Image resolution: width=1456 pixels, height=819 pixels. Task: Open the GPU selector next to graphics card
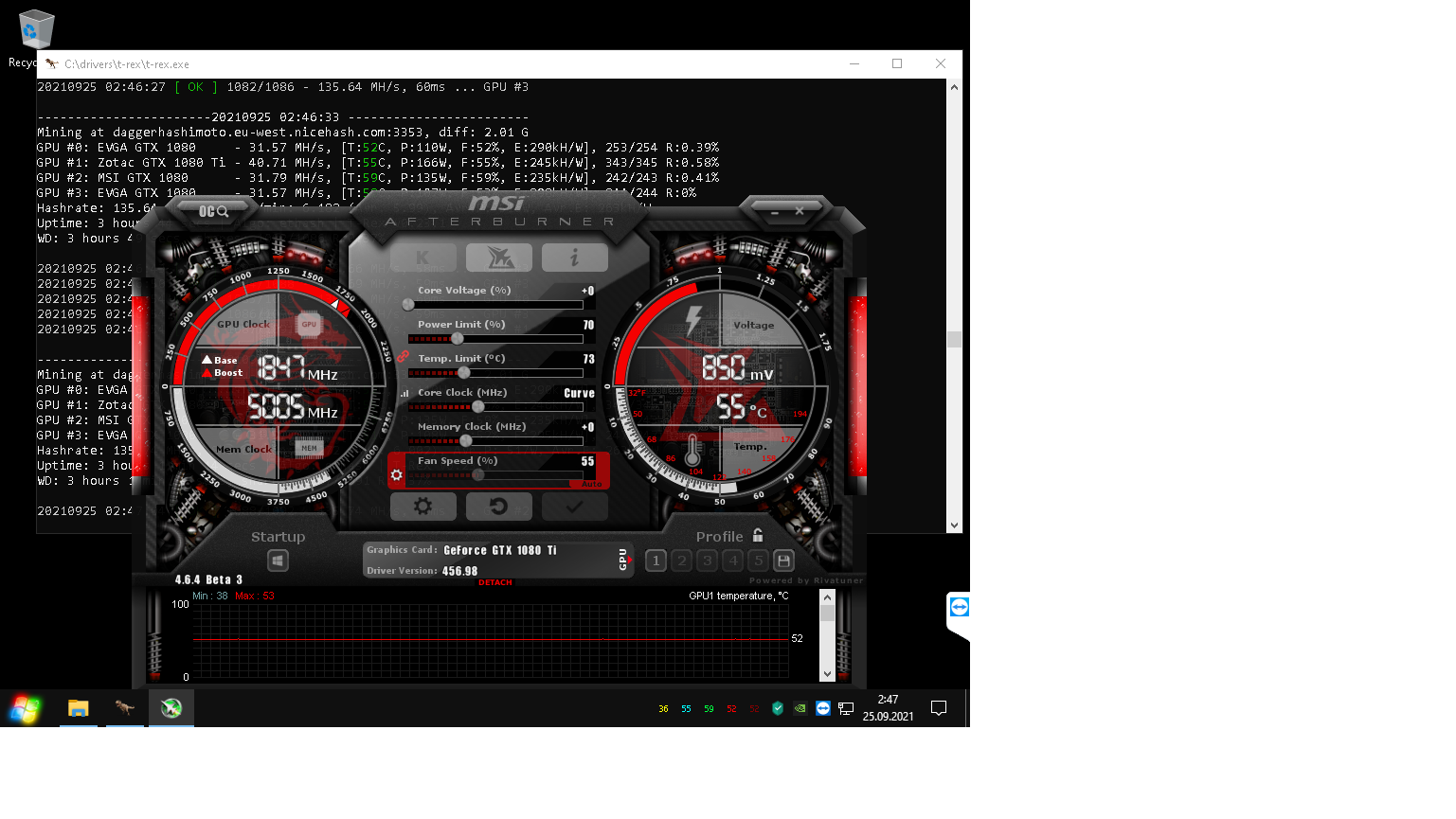[623, 560]
